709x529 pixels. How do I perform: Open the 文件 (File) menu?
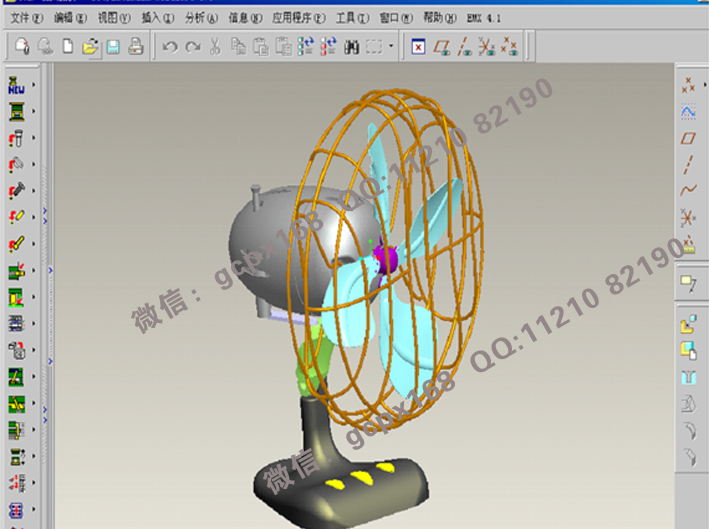pos(27,18)
